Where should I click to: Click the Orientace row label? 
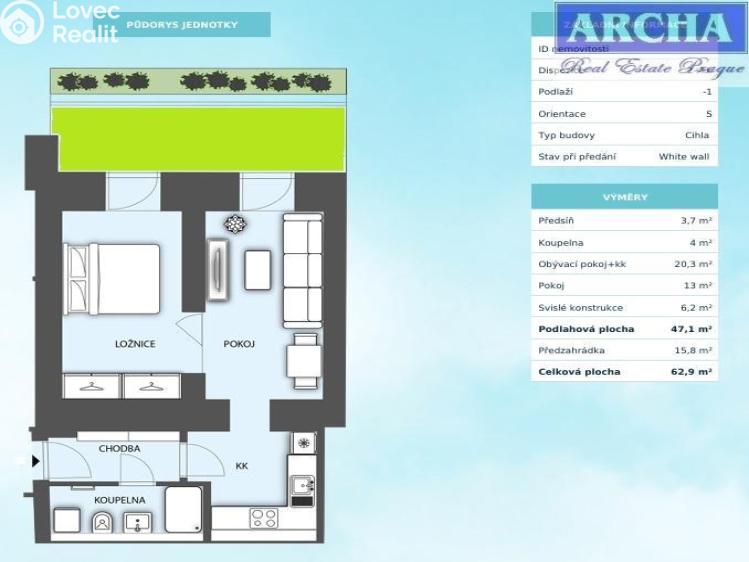pos(562,114)
